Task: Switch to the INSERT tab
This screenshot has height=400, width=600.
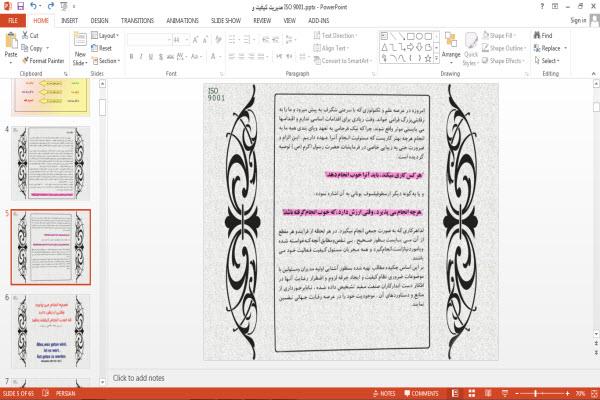Action: coord(69,20)
